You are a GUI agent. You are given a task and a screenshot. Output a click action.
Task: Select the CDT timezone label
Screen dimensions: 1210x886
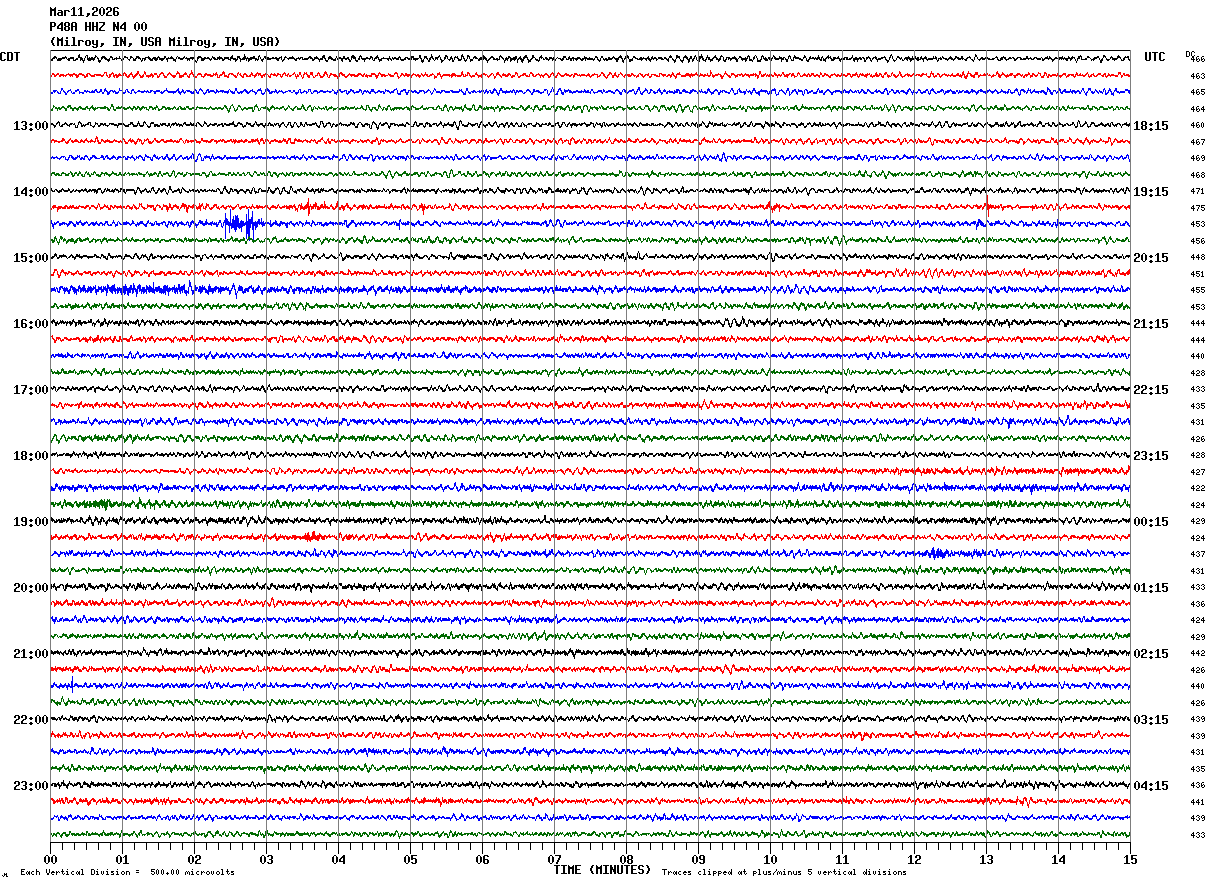point(10,57)
